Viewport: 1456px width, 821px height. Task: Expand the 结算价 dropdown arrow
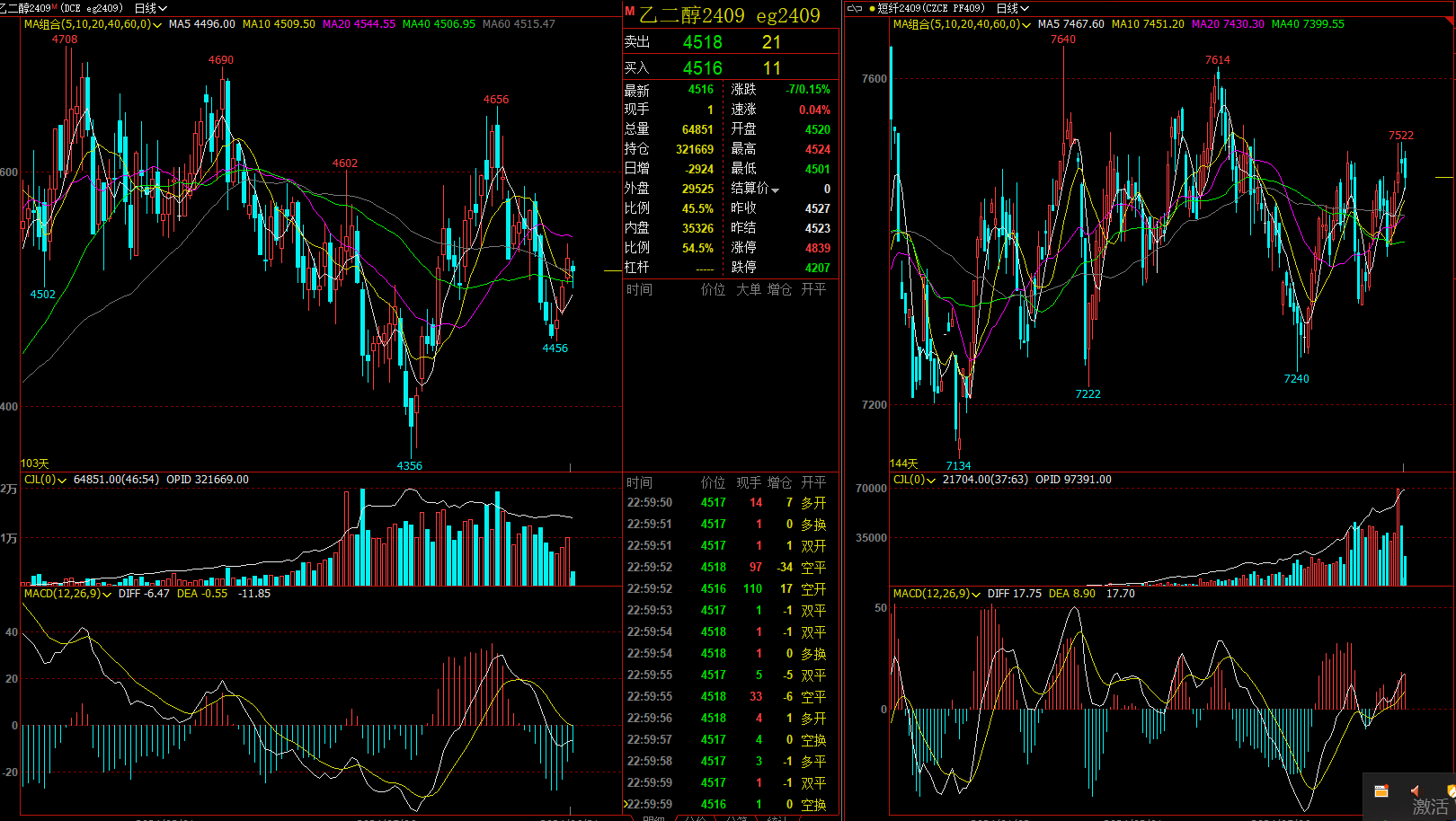tap(775, 190)
